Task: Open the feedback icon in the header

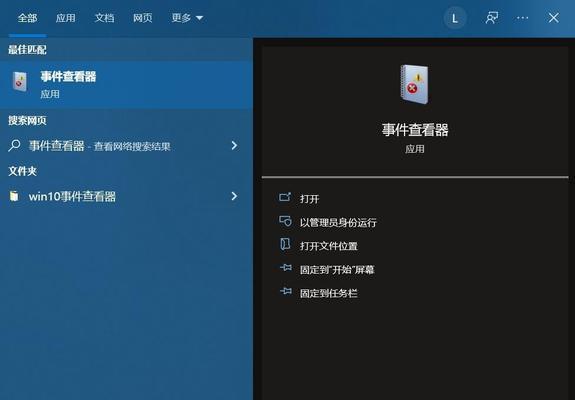Action: (x=491, y=18)
